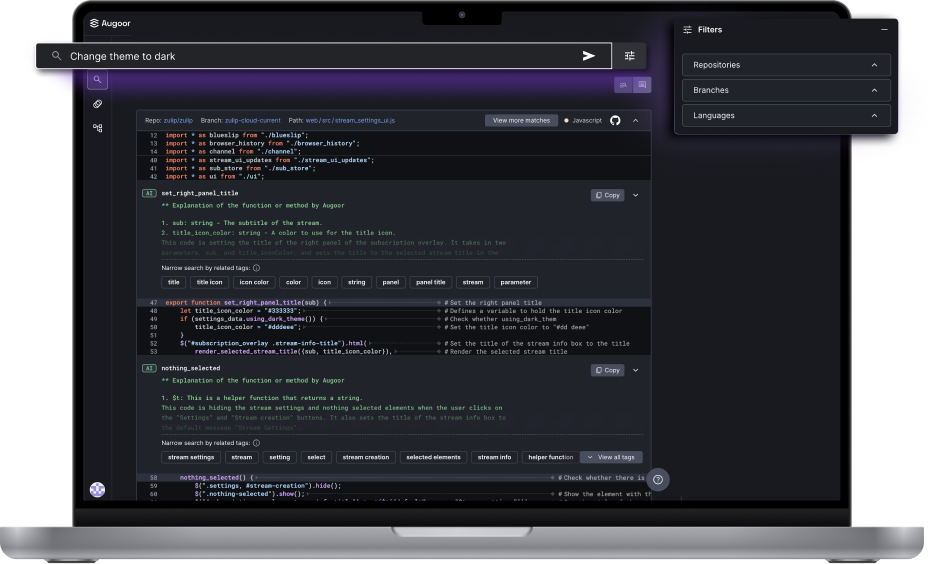Click the search magnifier icon in the query bar
This screenshot has width=950, height=564.
56,56
